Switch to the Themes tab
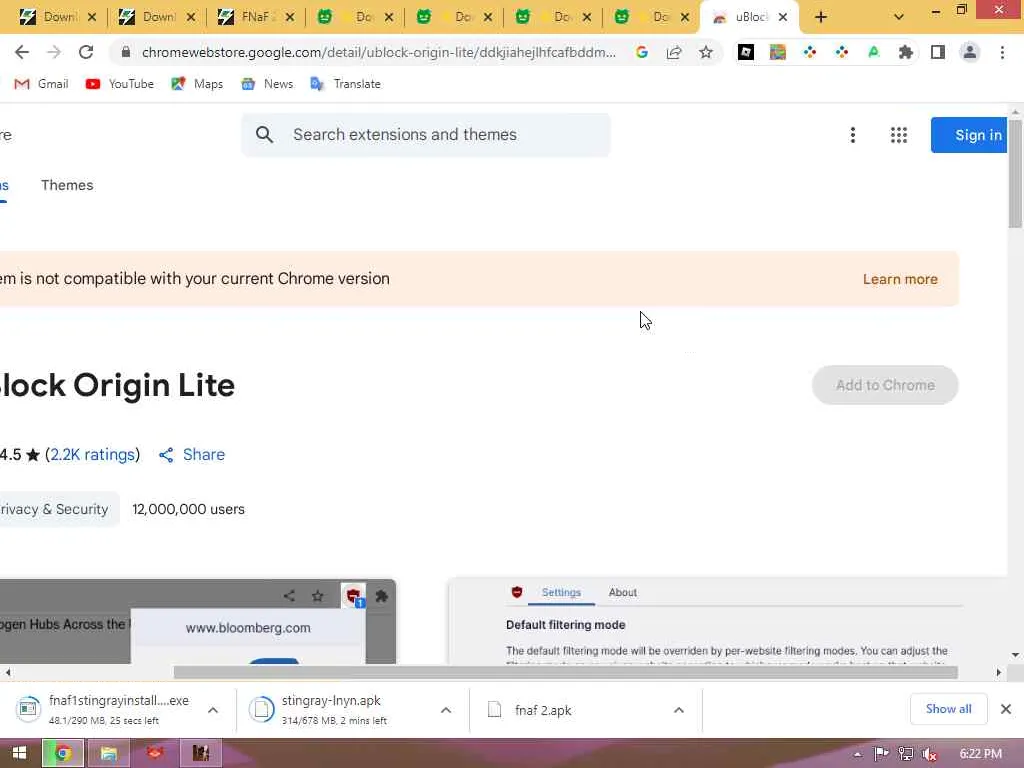Screen dimensions: 1024x768 67,185
